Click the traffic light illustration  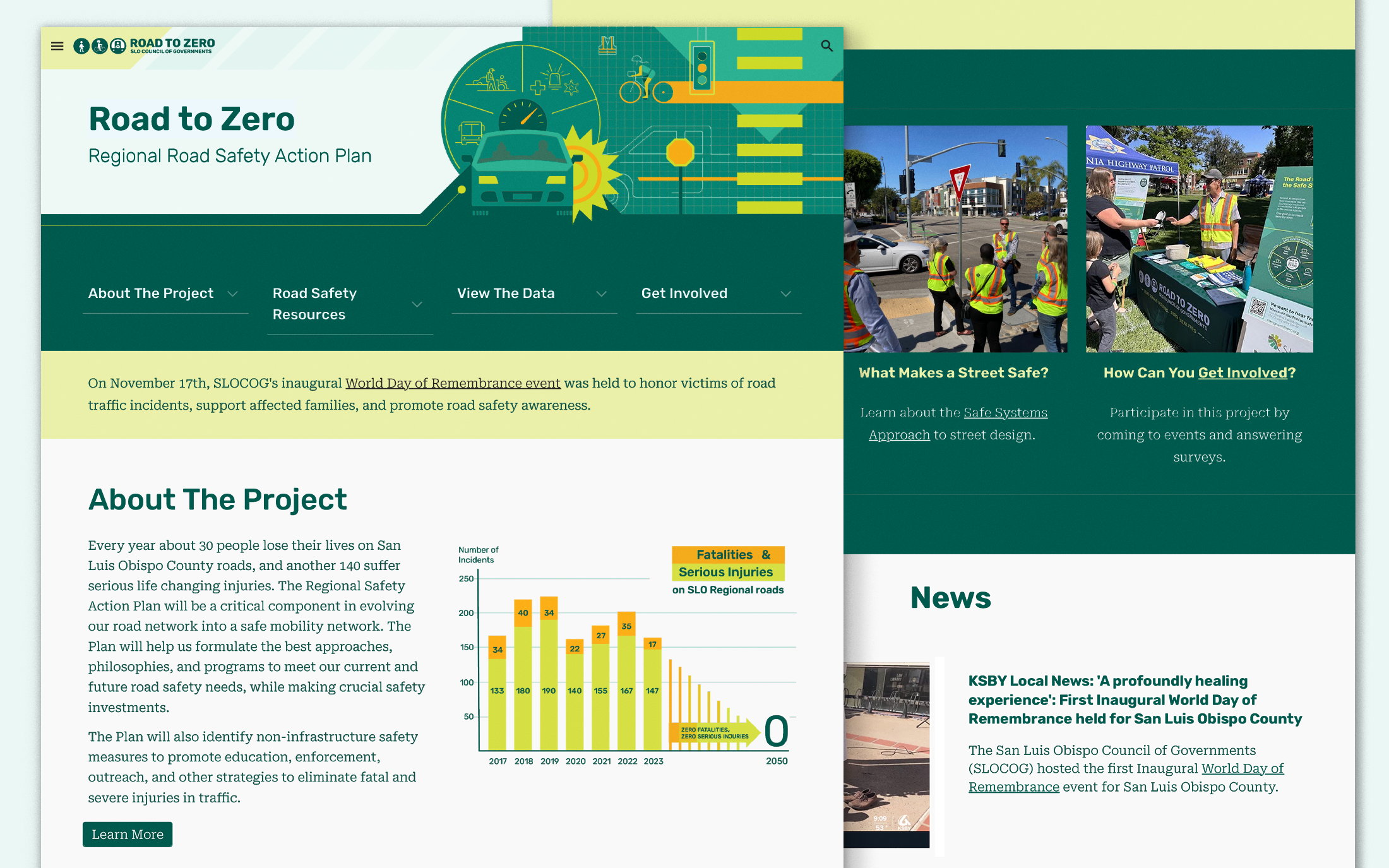pyautogui.click(x=701, y=68)
